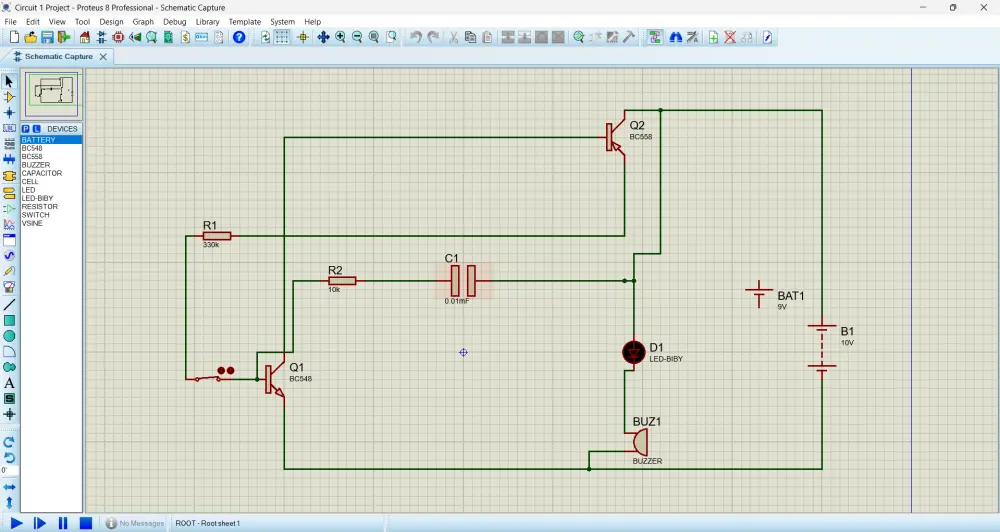The width and height of the screenshot is (1000, 532).
Task: Open the Graph menu
Action: coord(143,22)
